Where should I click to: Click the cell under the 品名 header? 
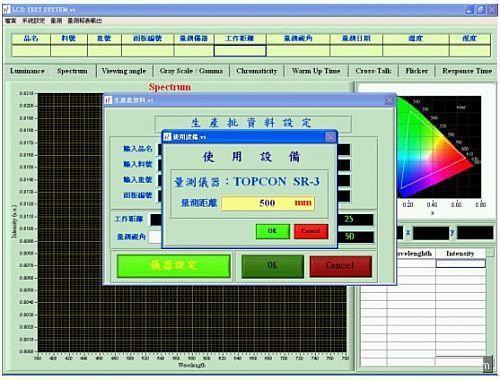[x=31, y=51]
